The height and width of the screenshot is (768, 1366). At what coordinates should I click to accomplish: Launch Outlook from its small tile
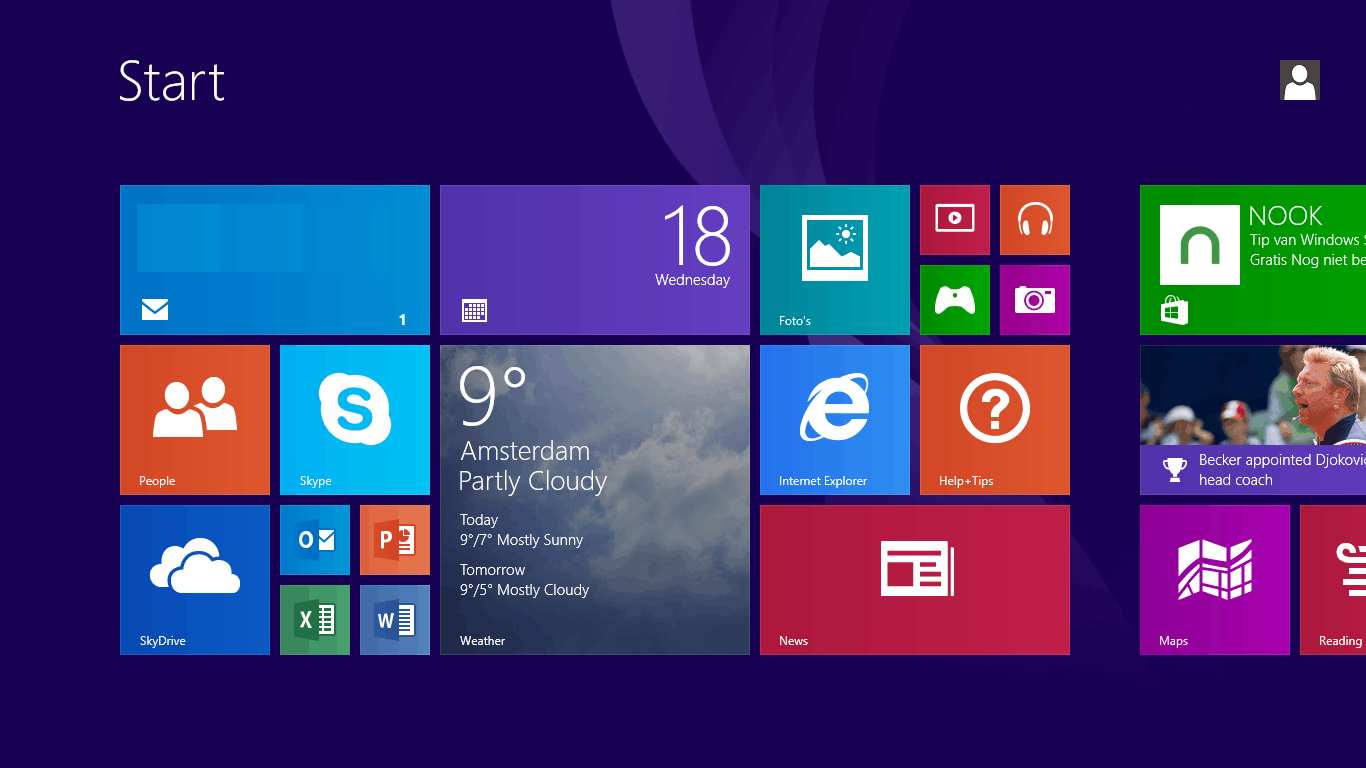pos(315,540)
